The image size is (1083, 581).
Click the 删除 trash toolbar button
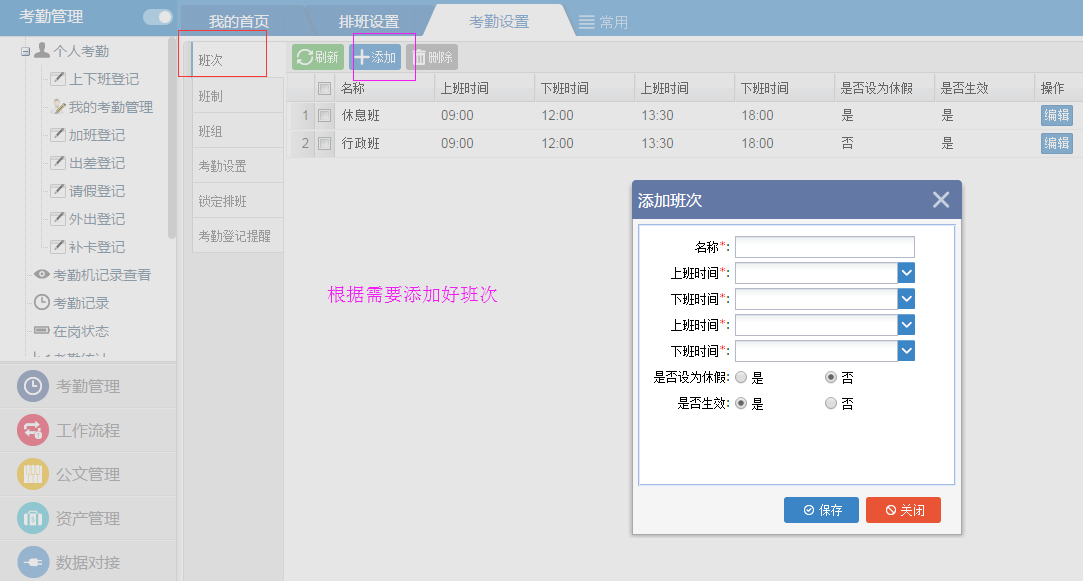[432, 58]
